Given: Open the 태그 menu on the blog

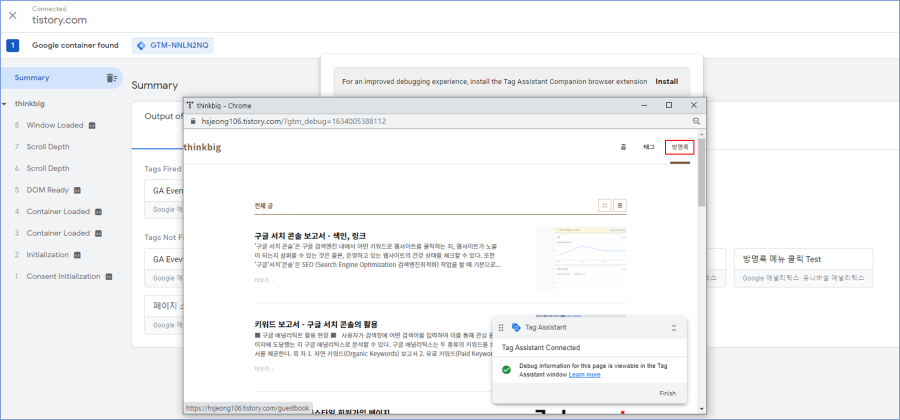Looking at the screenshot, I should click(x=649, y=147).
